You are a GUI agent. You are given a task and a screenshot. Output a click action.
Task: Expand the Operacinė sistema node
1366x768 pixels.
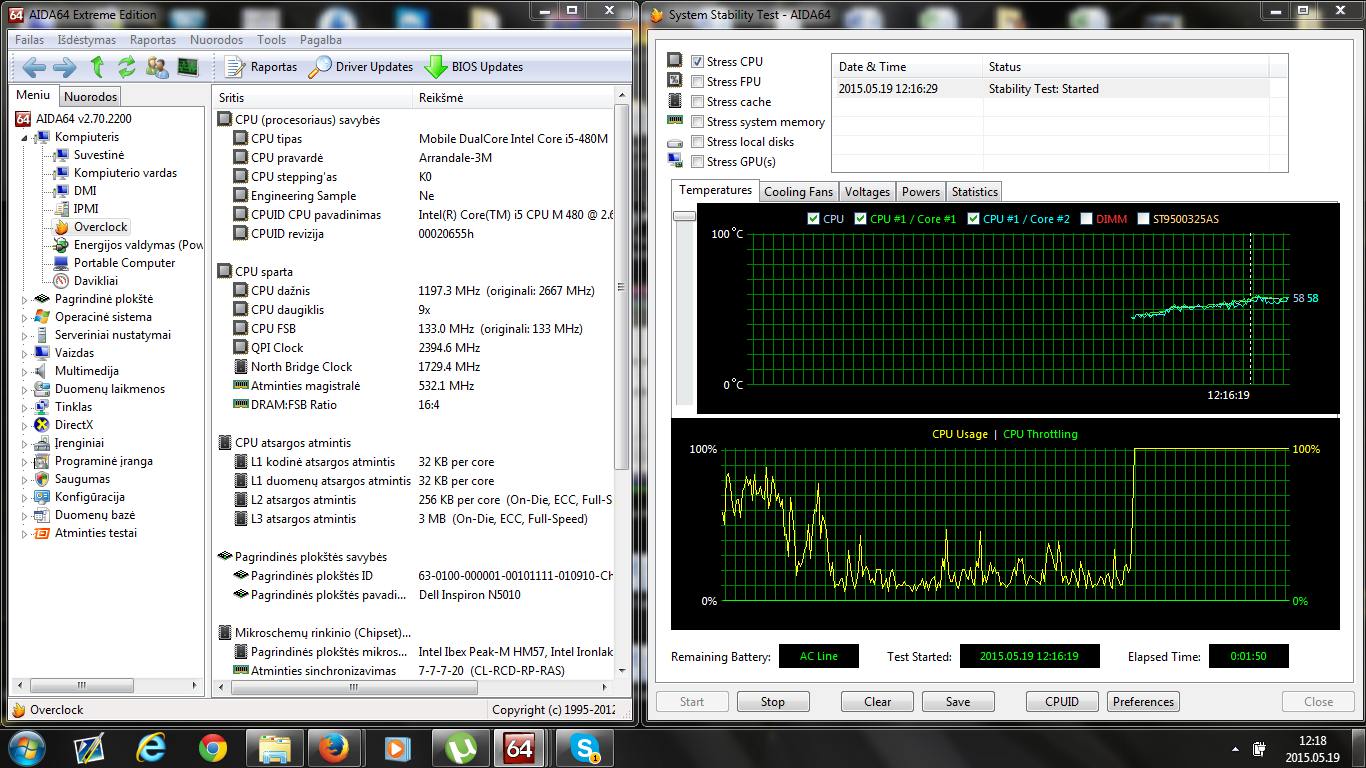(25, 317)
